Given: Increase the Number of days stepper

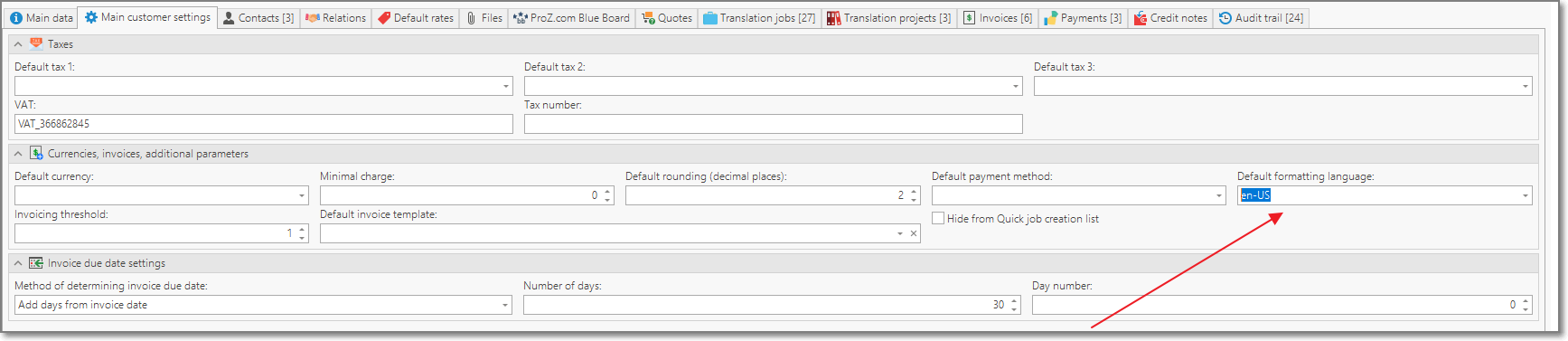Looking at the screenshot, I should [1015, 301].
